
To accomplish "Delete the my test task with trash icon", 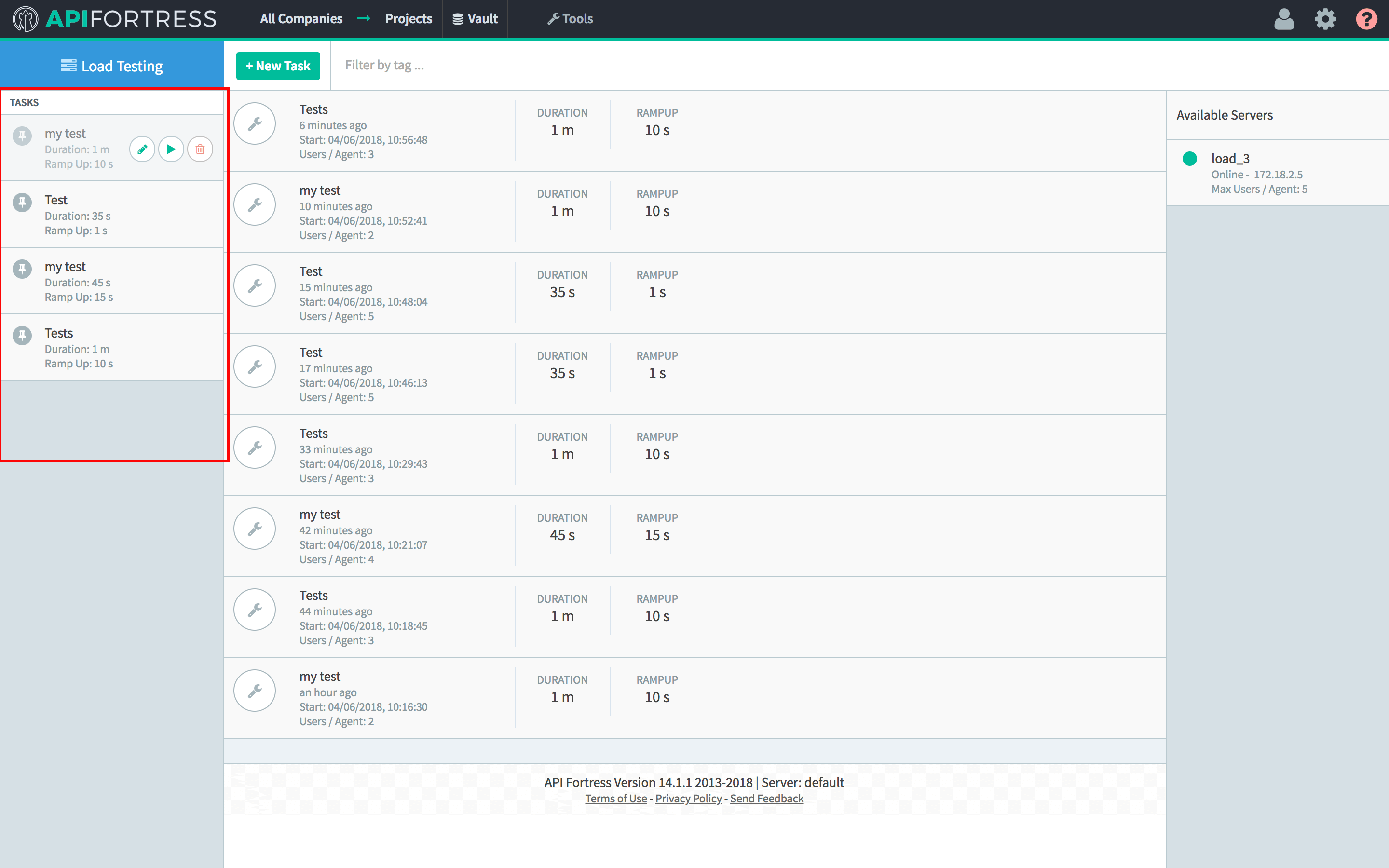I will tap(200, 149).
